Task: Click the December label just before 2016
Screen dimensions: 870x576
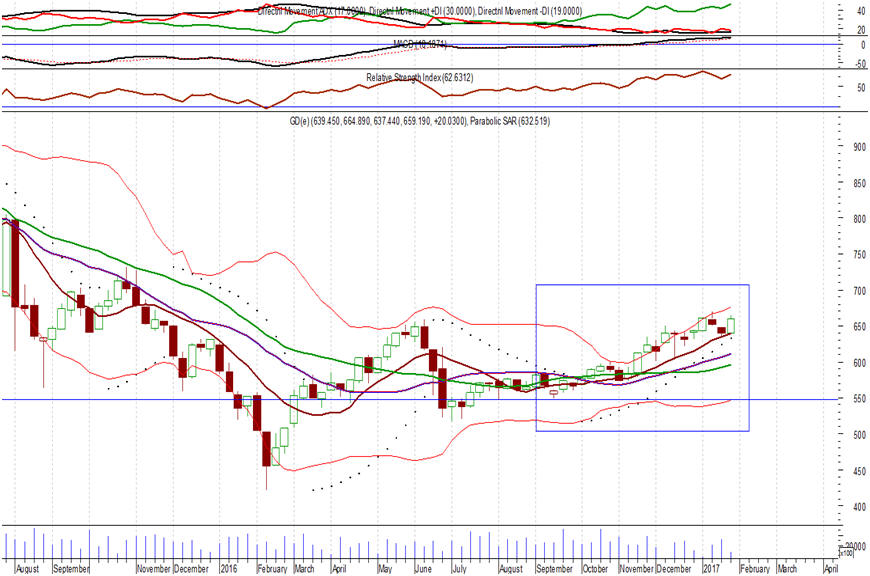Action: [191, 569]
